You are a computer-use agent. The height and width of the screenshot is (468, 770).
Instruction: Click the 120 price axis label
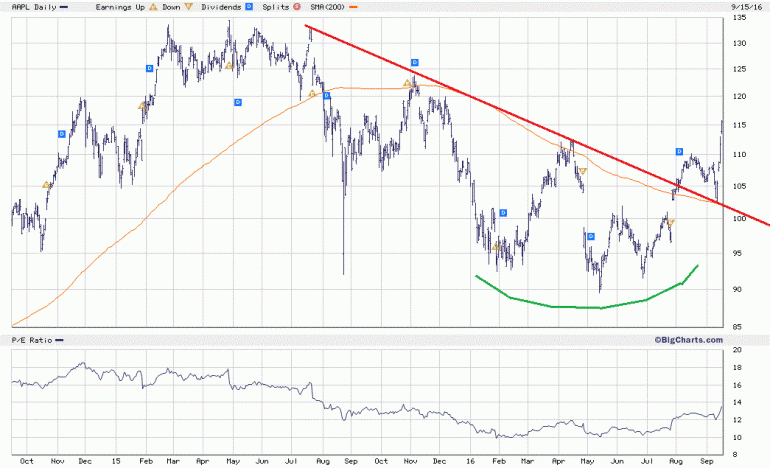(x=739, y=96)
